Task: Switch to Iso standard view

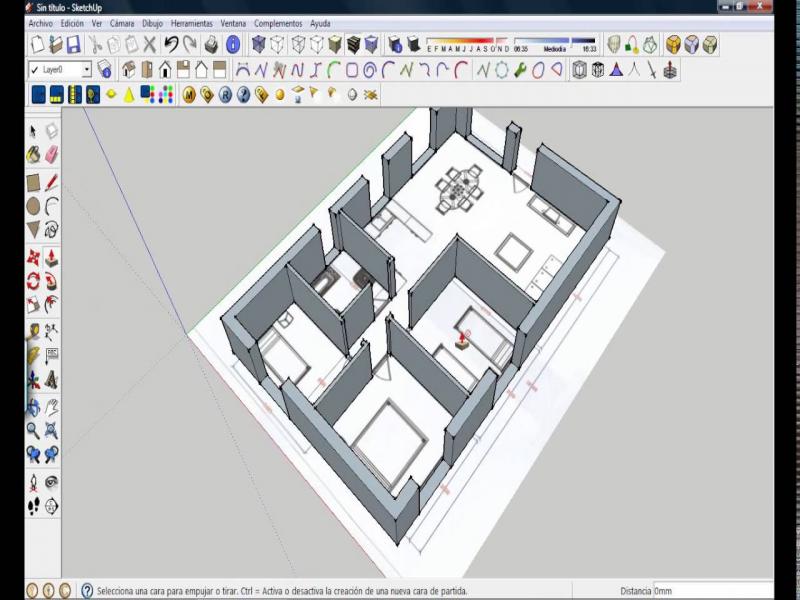Action: coord(131,70)
